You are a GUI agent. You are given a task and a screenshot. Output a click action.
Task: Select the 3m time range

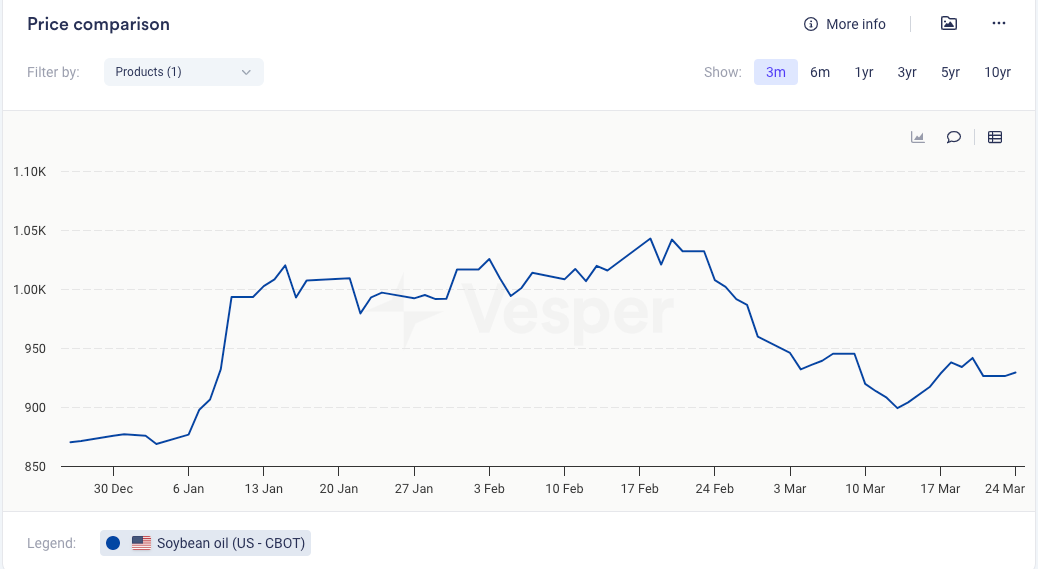pos(775,72)
